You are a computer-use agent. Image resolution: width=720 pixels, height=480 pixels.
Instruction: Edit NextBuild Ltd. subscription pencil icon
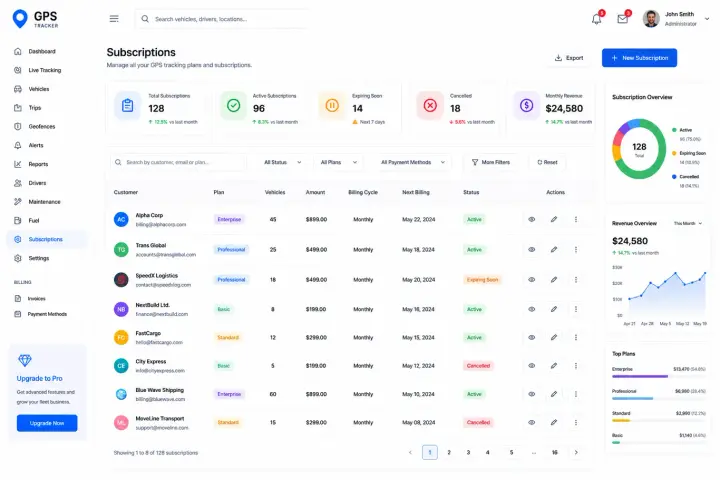pyautogui.click(x=554, y=310)
